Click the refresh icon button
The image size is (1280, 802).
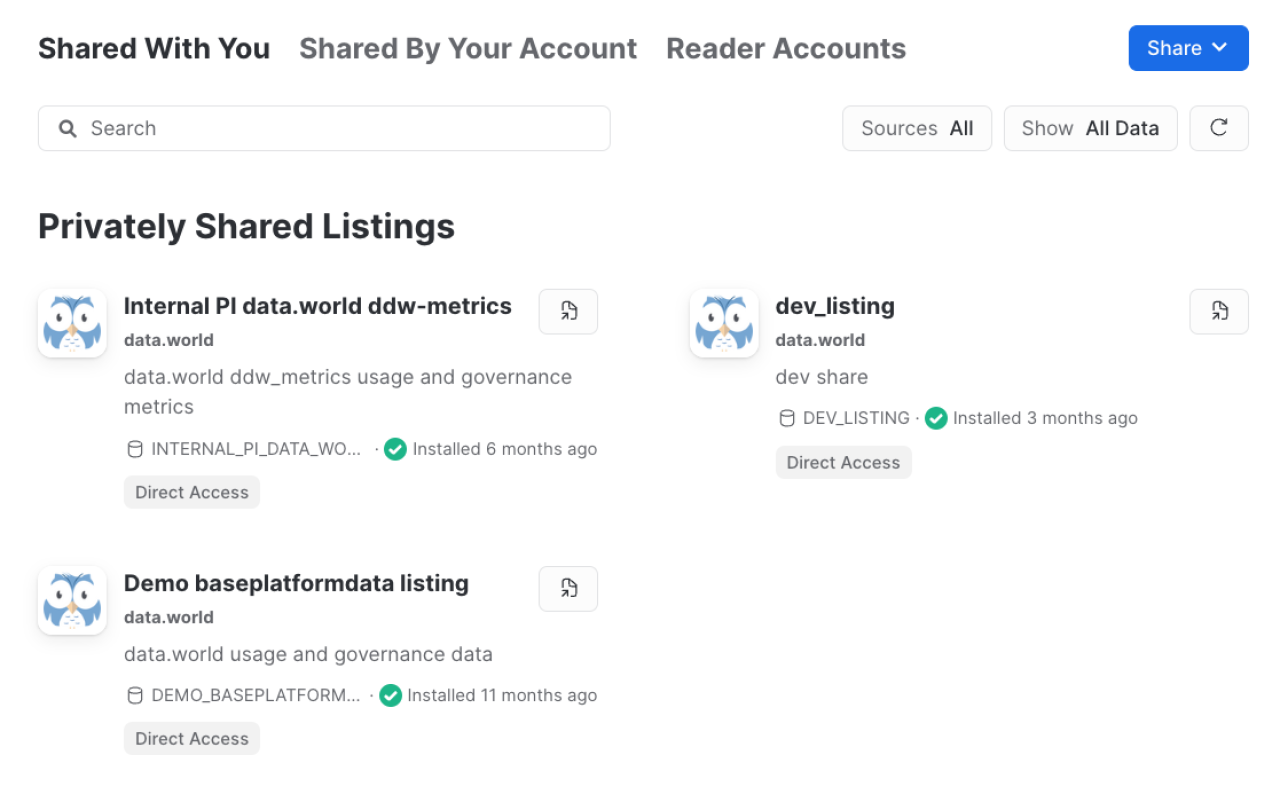[1219, 128]
